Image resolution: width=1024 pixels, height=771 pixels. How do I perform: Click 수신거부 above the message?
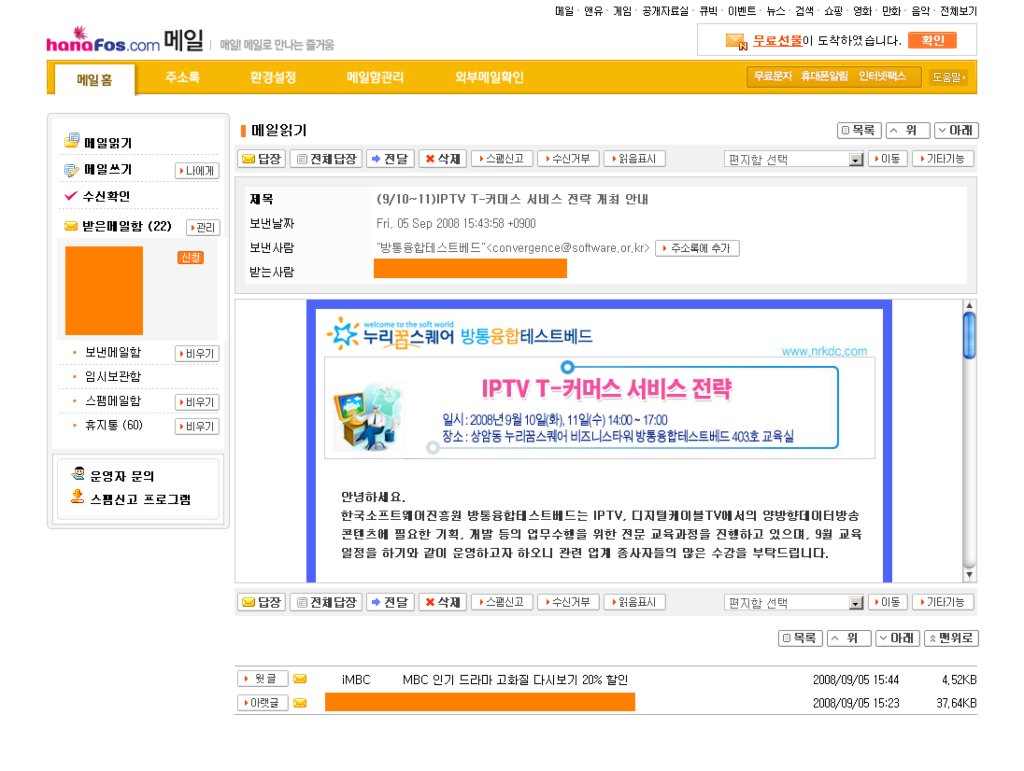568,159
